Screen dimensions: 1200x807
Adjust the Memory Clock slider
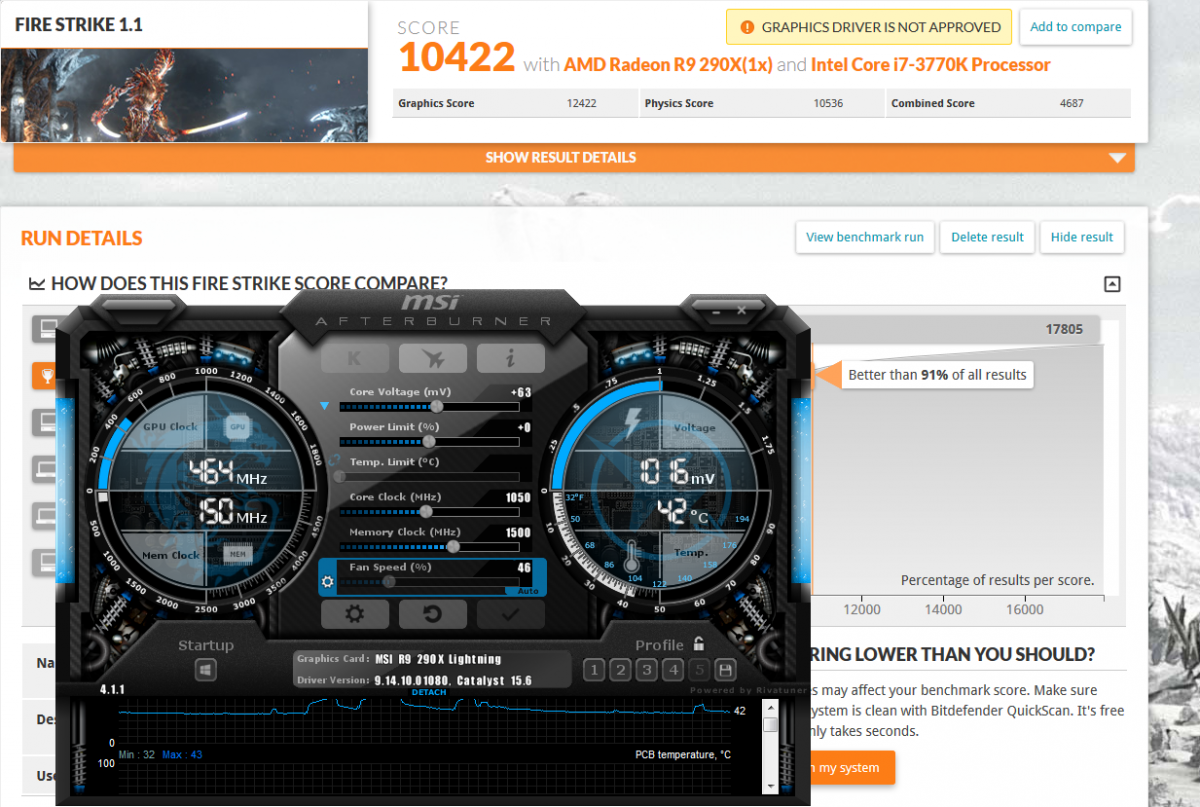coord(430,547)
